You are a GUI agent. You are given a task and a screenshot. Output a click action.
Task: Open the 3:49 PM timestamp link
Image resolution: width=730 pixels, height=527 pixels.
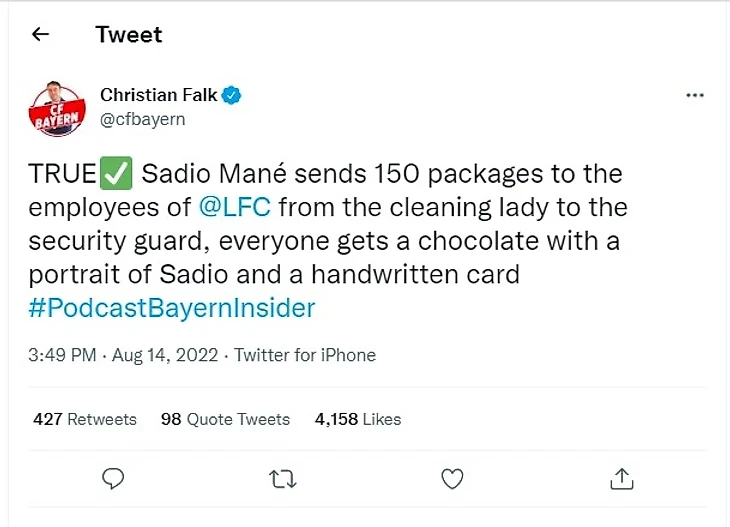click(x=62, y=355)
